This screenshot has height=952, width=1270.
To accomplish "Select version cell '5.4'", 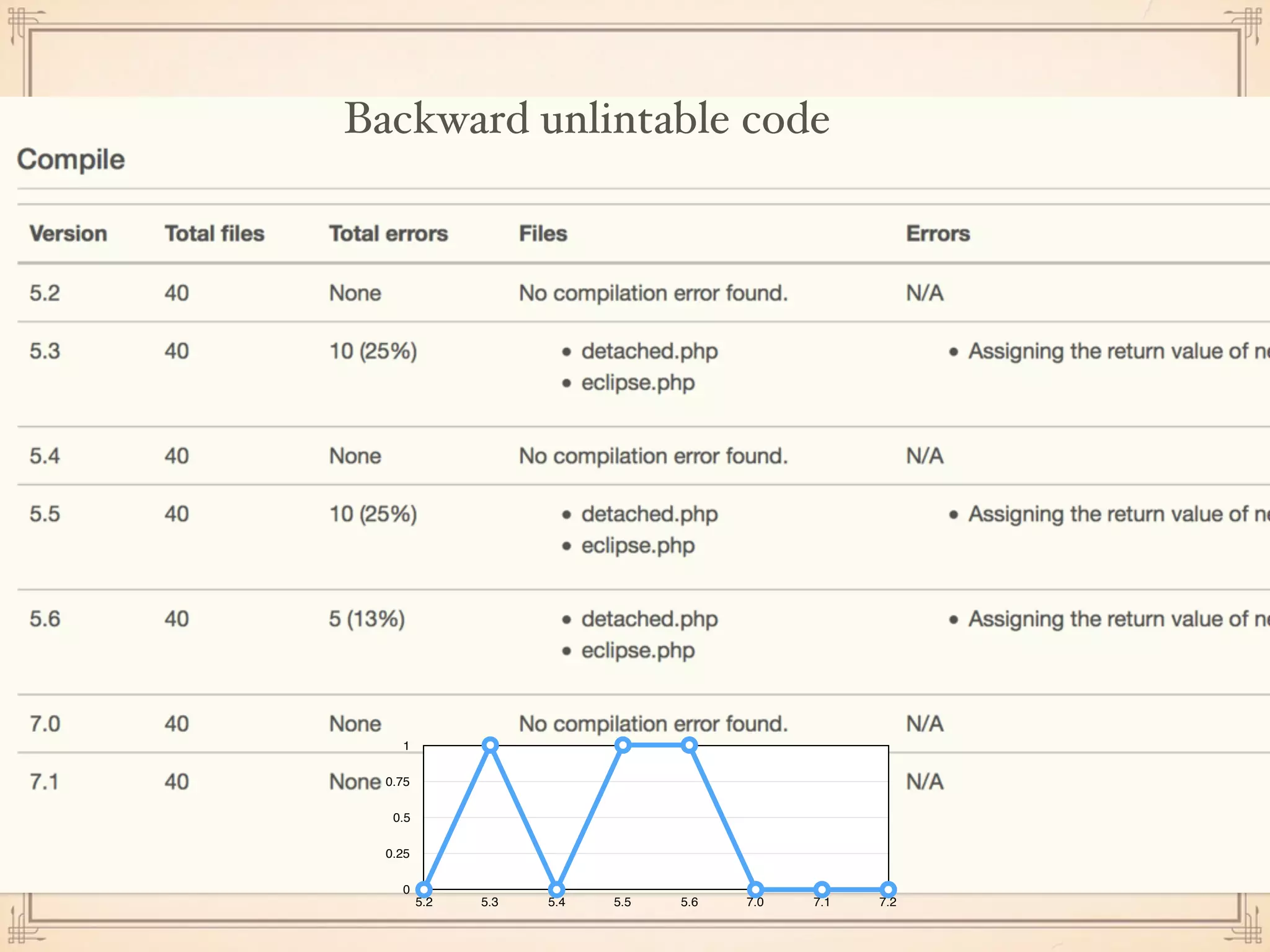I will coord(45,456).
